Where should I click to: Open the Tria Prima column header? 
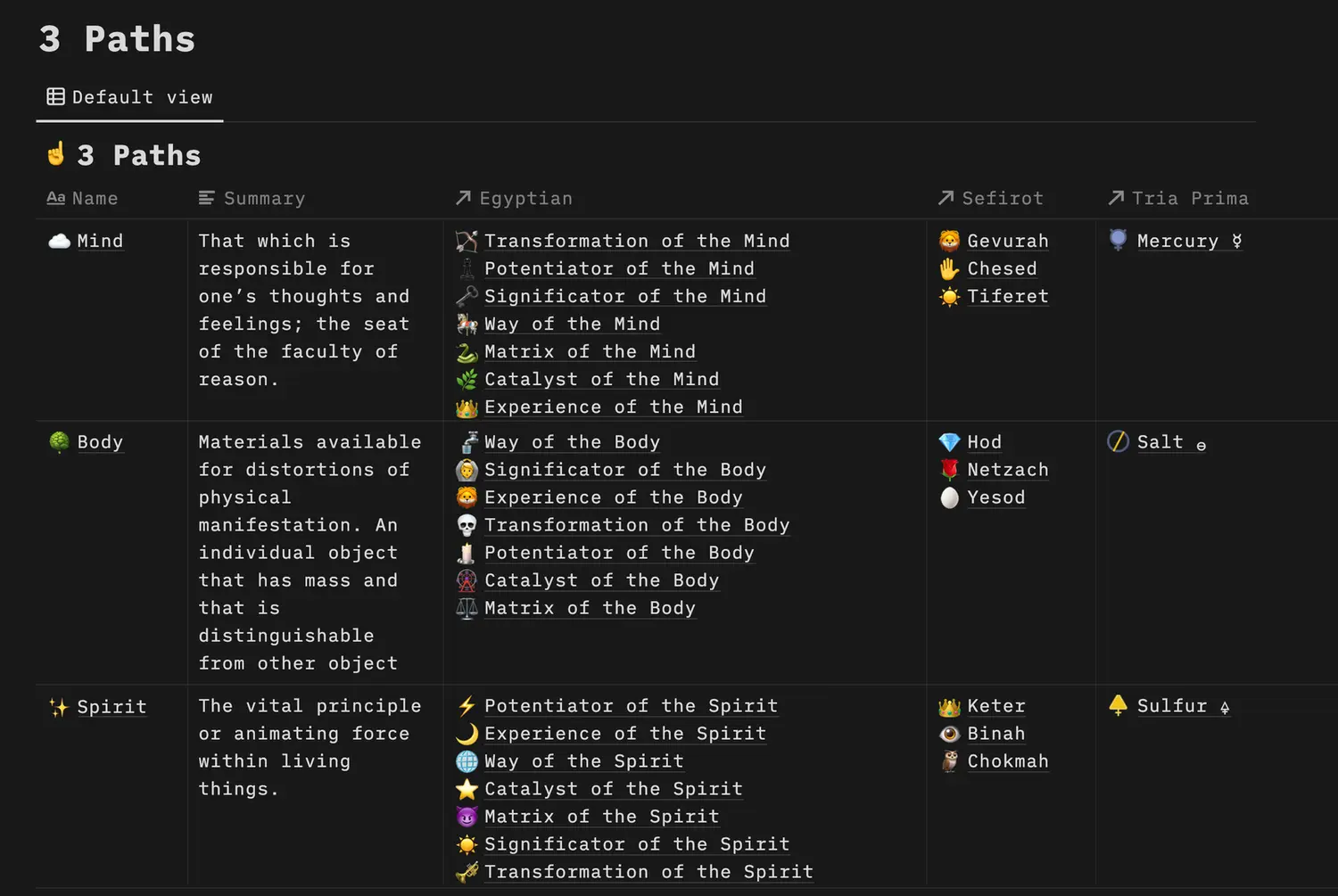point(1177,198)
